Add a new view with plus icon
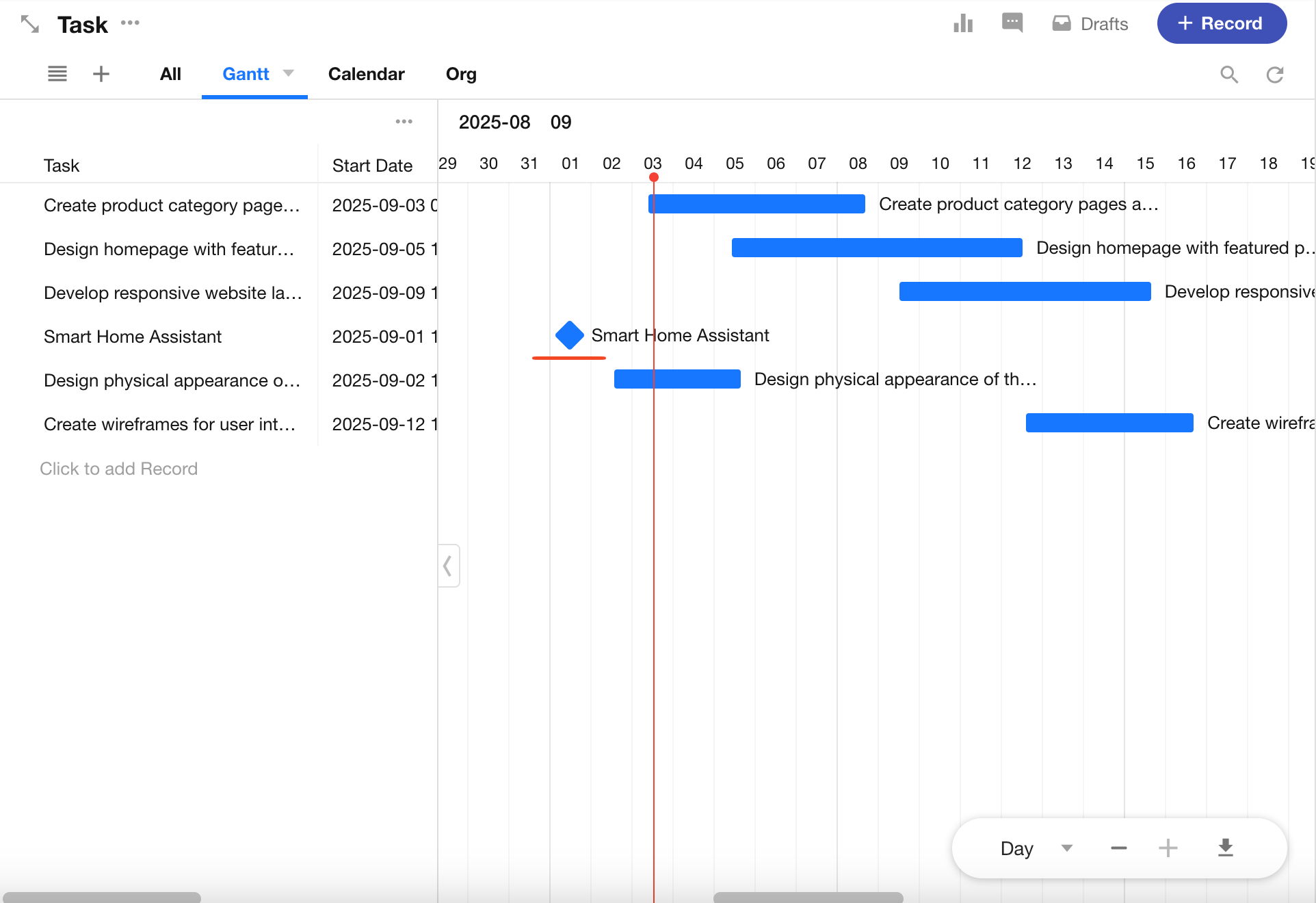This screenshot has height=903, width=1316. click(x=101, y=74)
